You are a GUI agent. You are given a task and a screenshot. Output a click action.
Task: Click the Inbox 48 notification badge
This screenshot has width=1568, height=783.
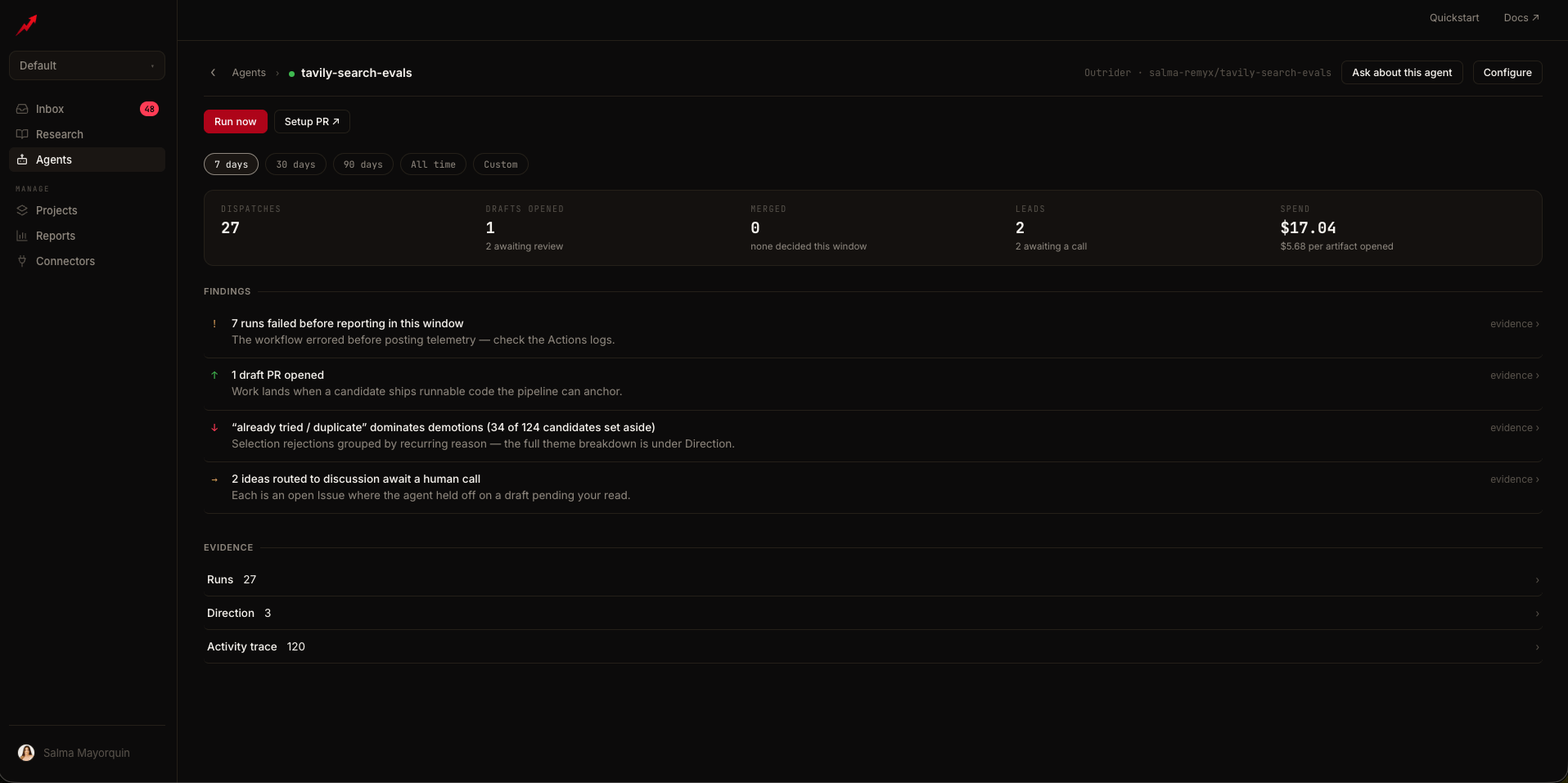point(149,109)
